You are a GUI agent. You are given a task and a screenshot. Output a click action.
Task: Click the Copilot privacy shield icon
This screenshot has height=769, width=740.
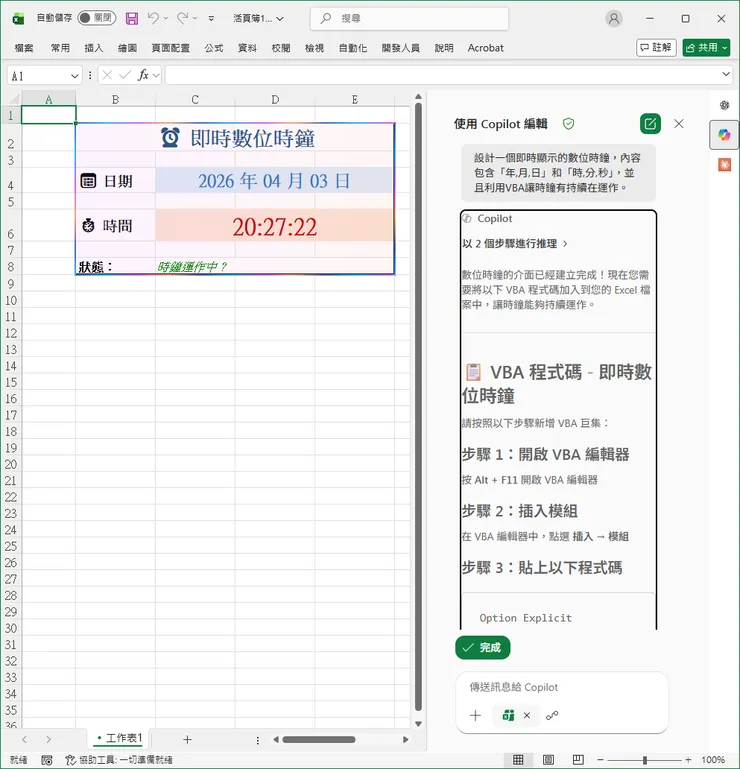[x=568, y=124]
